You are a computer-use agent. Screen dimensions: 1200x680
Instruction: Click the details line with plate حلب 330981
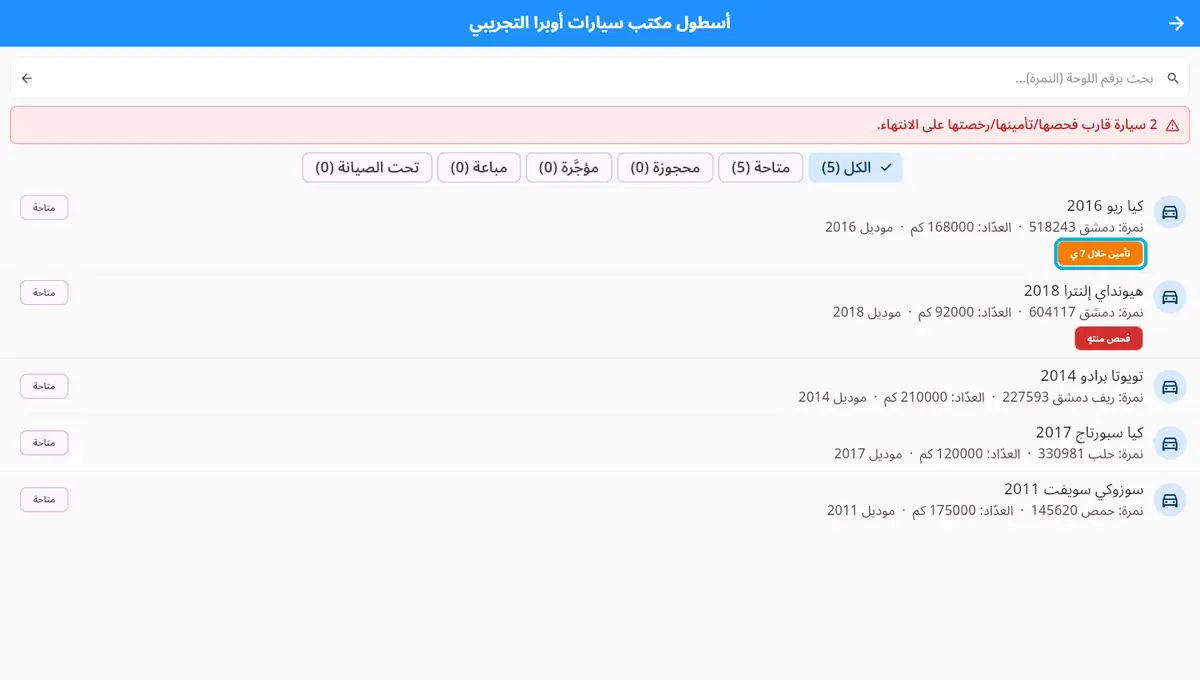[x=989, y=454]
